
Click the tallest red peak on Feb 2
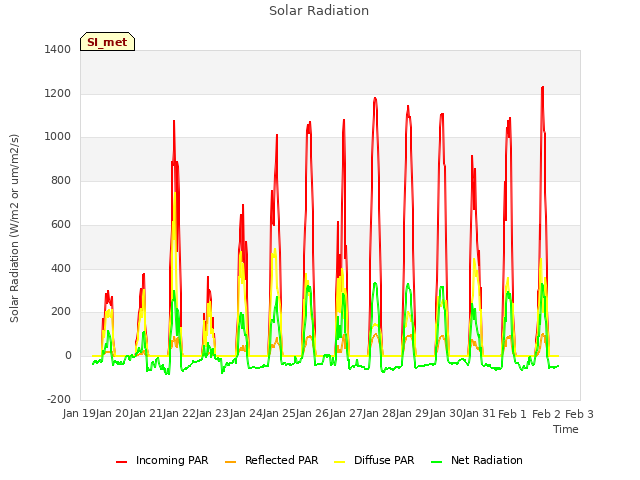point(542,88)
